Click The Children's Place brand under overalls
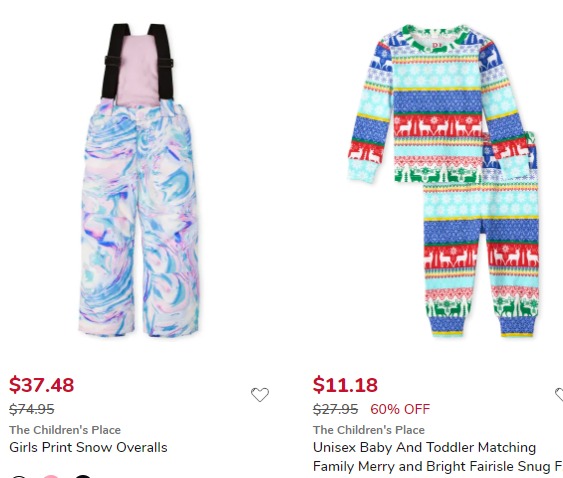Screen dimensions: 563x478 click(65, 430)
